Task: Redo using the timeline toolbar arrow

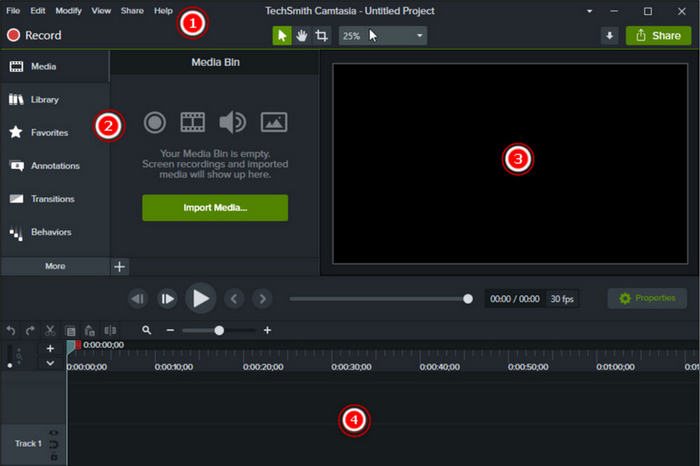Action: pyautogui.click(x=30, y=330)
